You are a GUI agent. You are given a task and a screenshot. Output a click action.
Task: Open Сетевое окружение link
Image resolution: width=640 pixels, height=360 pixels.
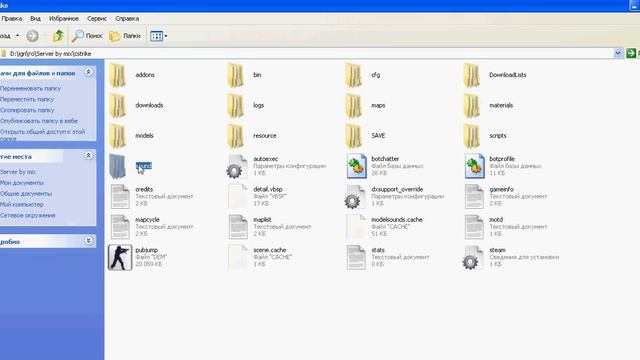27,215
